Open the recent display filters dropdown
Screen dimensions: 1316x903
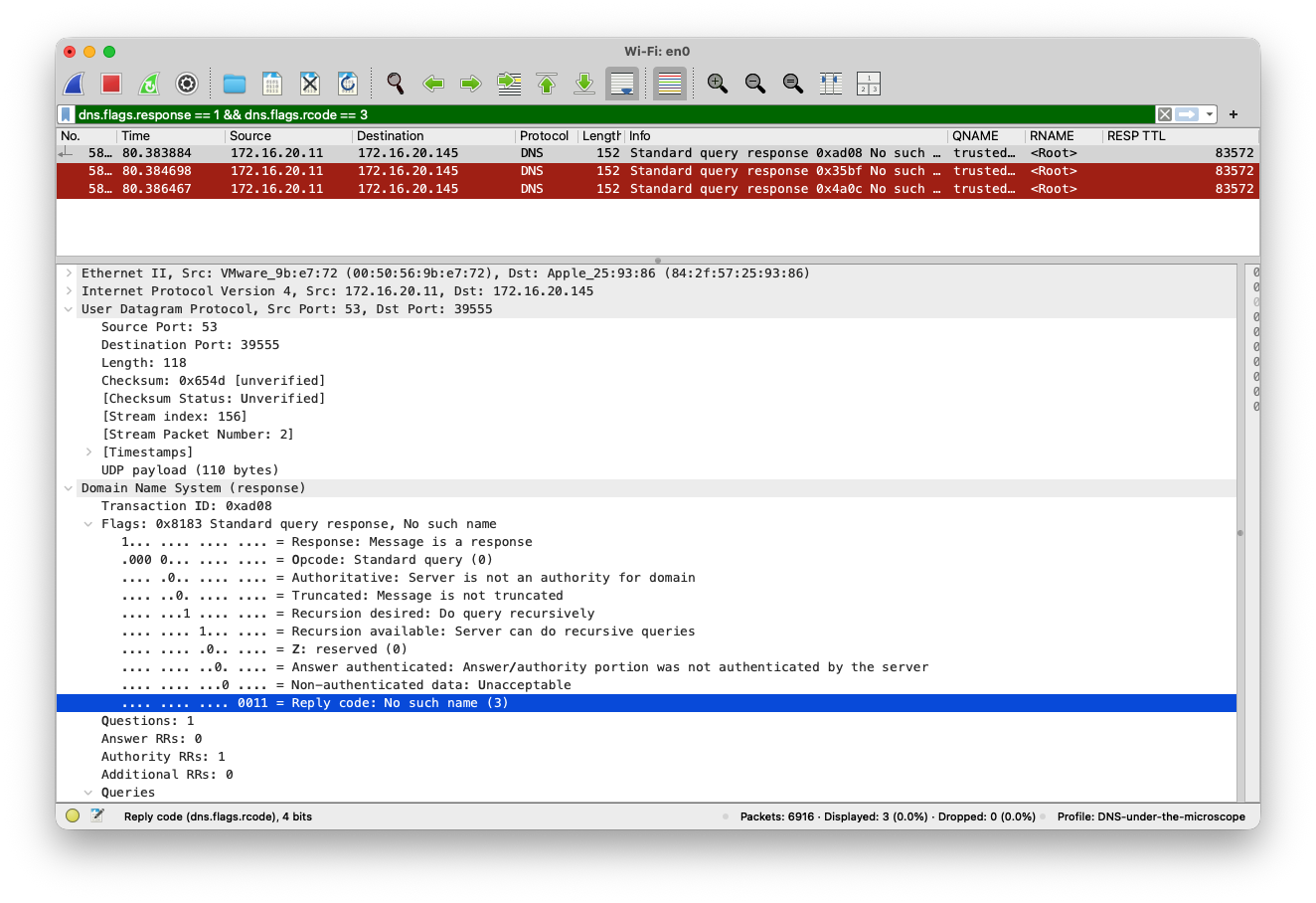click(1210, 114)
